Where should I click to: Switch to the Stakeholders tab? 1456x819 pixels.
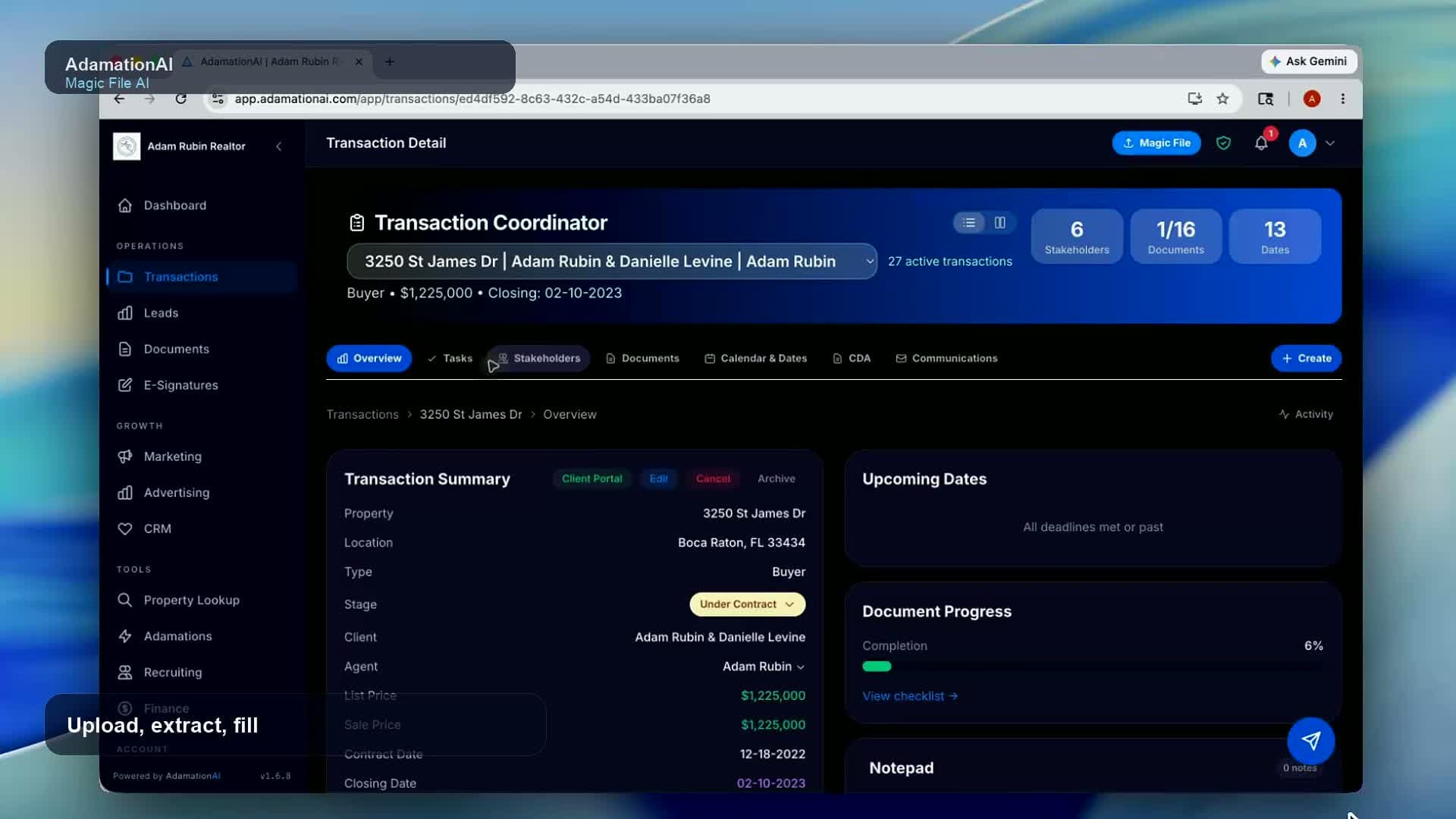[539, 358]
